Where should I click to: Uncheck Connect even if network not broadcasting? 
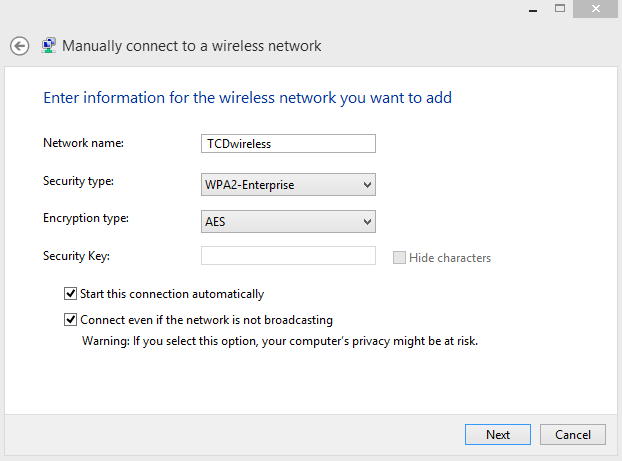70,319
